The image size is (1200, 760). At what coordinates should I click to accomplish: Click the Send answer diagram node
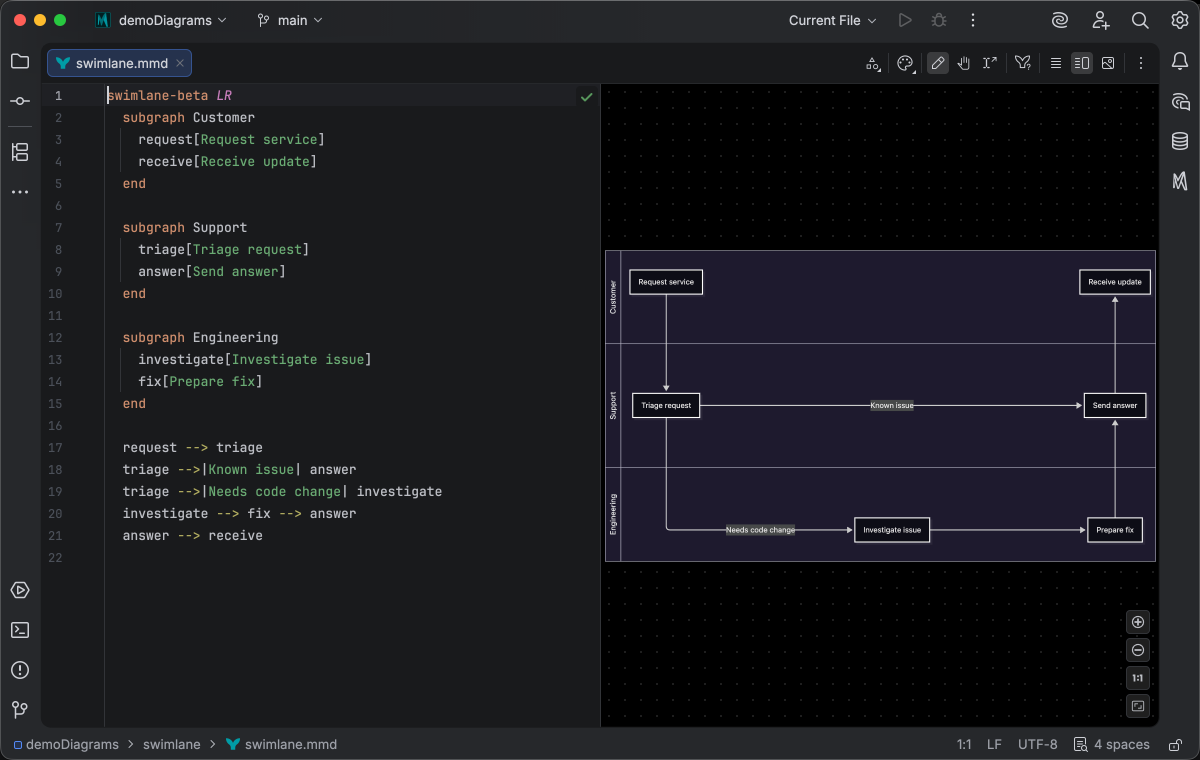point(1115,406)
